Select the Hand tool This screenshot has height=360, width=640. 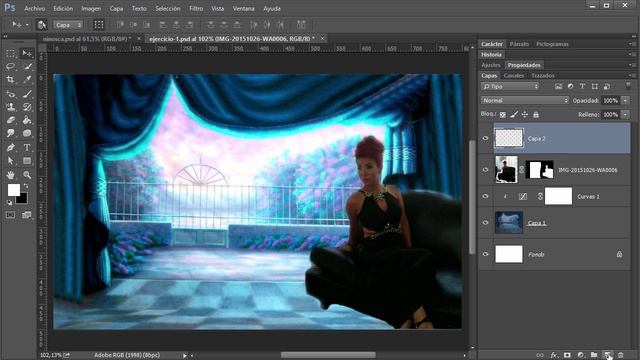11,175
